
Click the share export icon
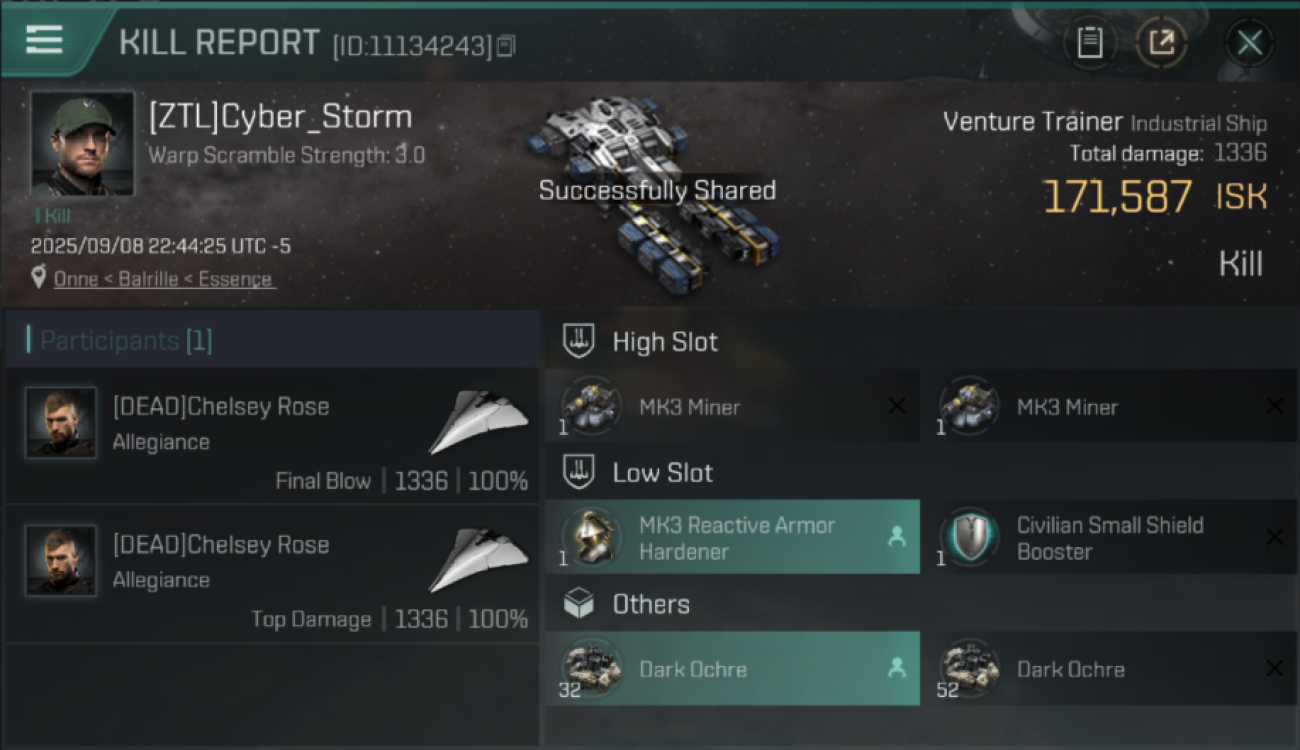pos(1161,42)
